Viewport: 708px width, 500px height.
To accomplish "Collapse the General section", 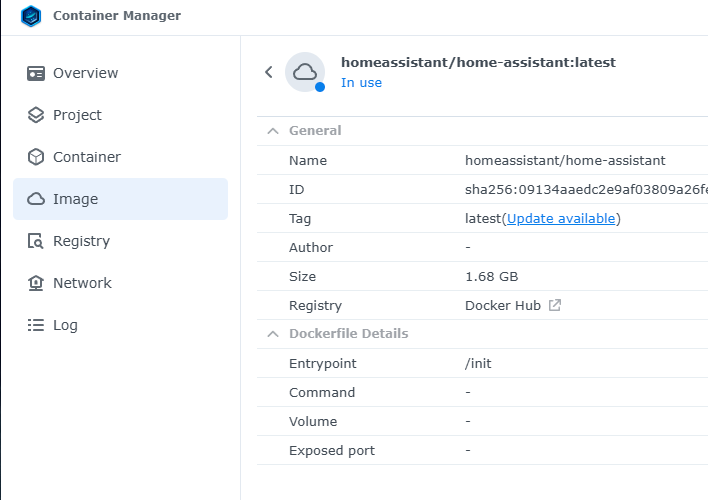I will pyautogui.click(x=272, y=131).
